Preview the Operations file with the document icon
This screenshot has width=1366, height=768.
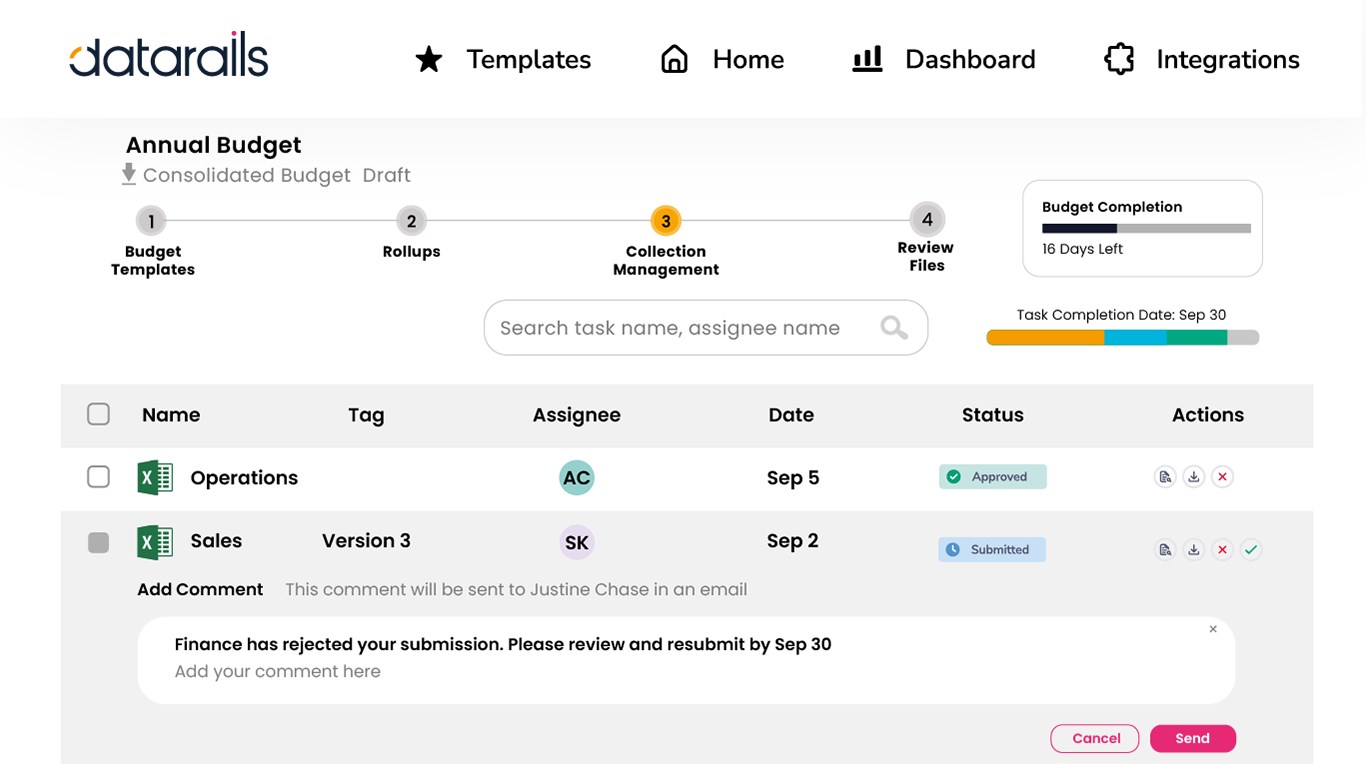tap(1165, 477)
